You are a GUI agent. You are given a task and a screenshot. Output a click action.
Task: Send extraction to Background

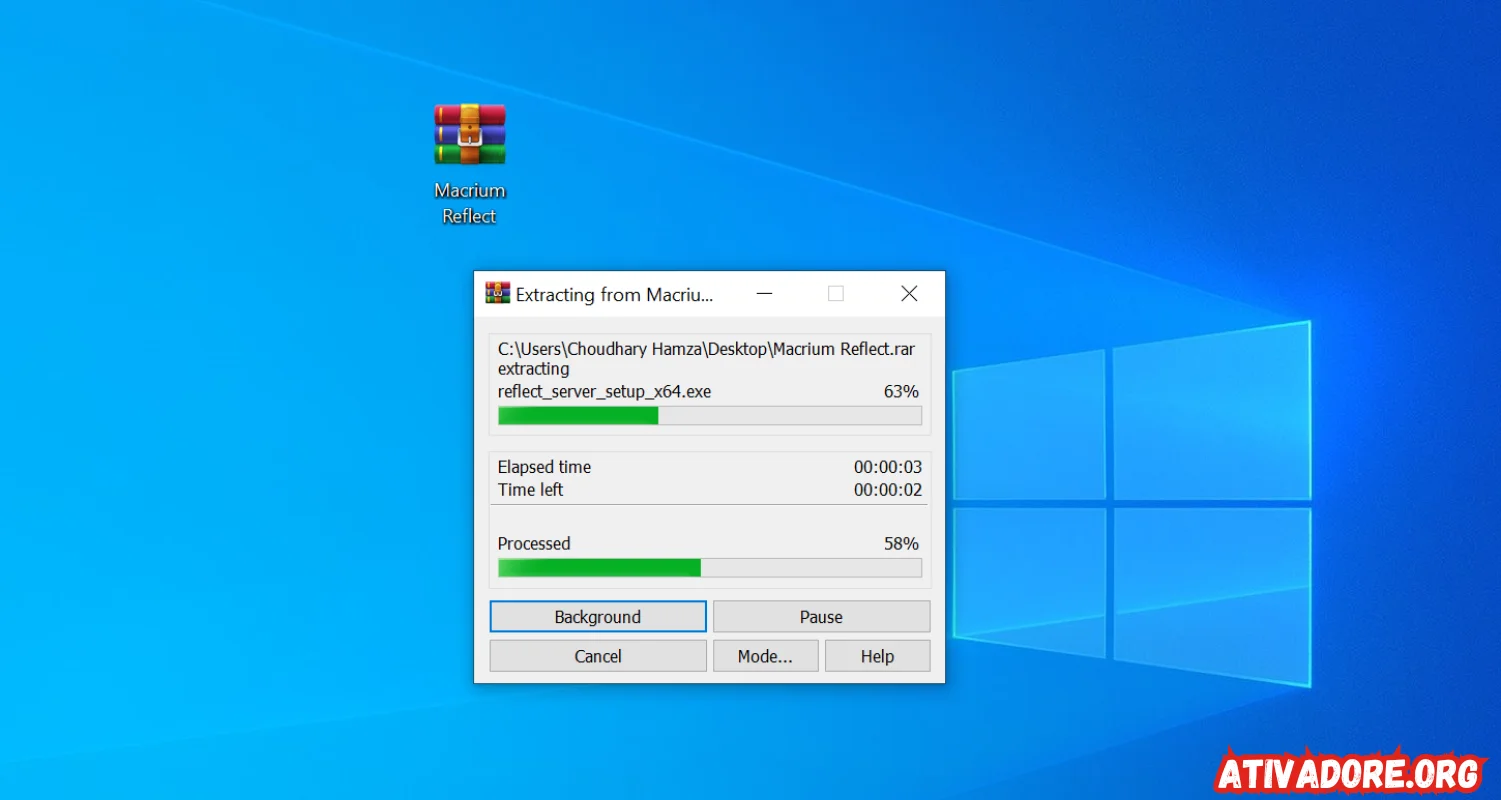tap(598, 617)
